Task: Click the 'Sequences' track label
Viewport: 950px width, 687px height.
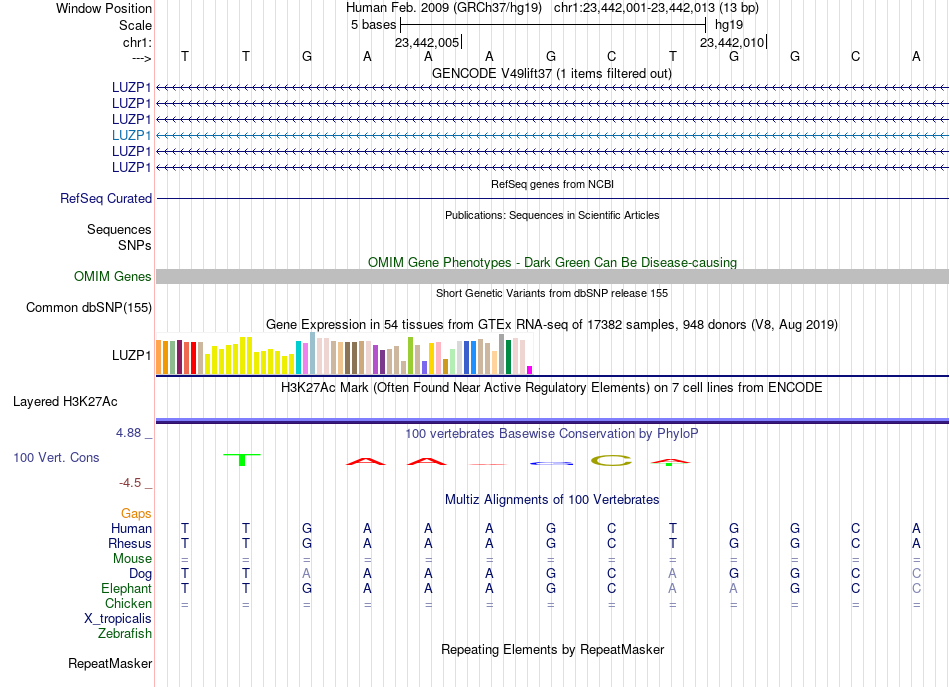Action: click(119, 230)
